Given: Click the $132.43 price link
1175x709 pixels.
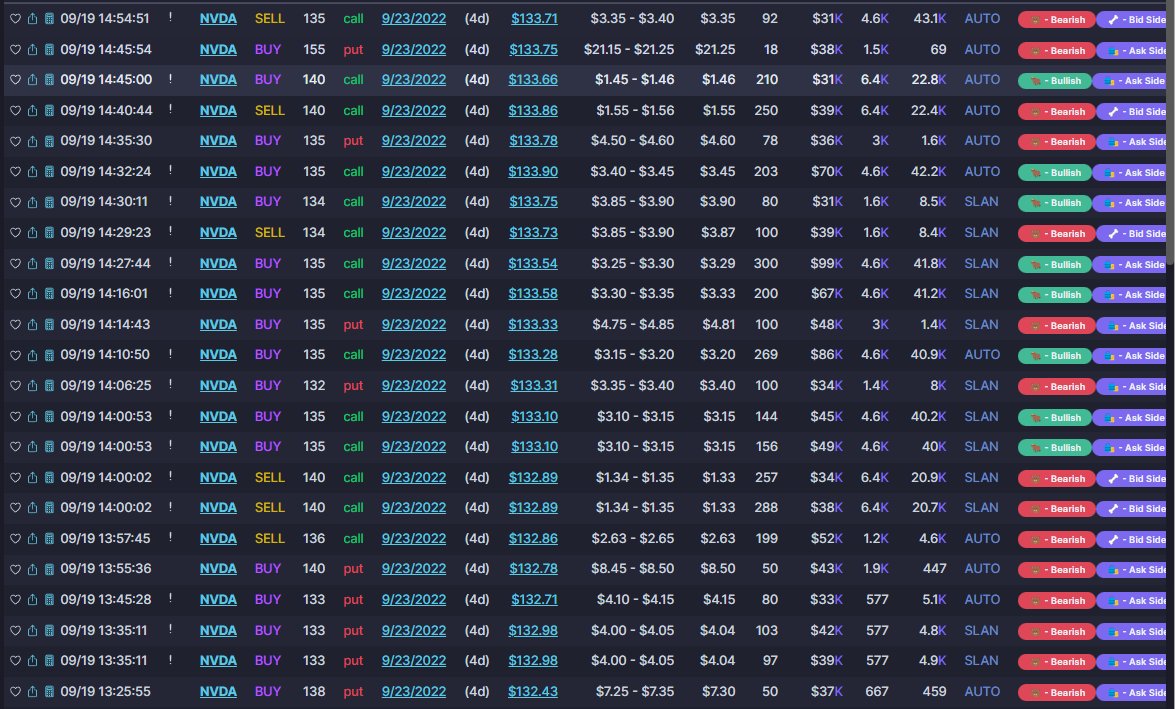Looking at the screenshot, I should 533,691.
